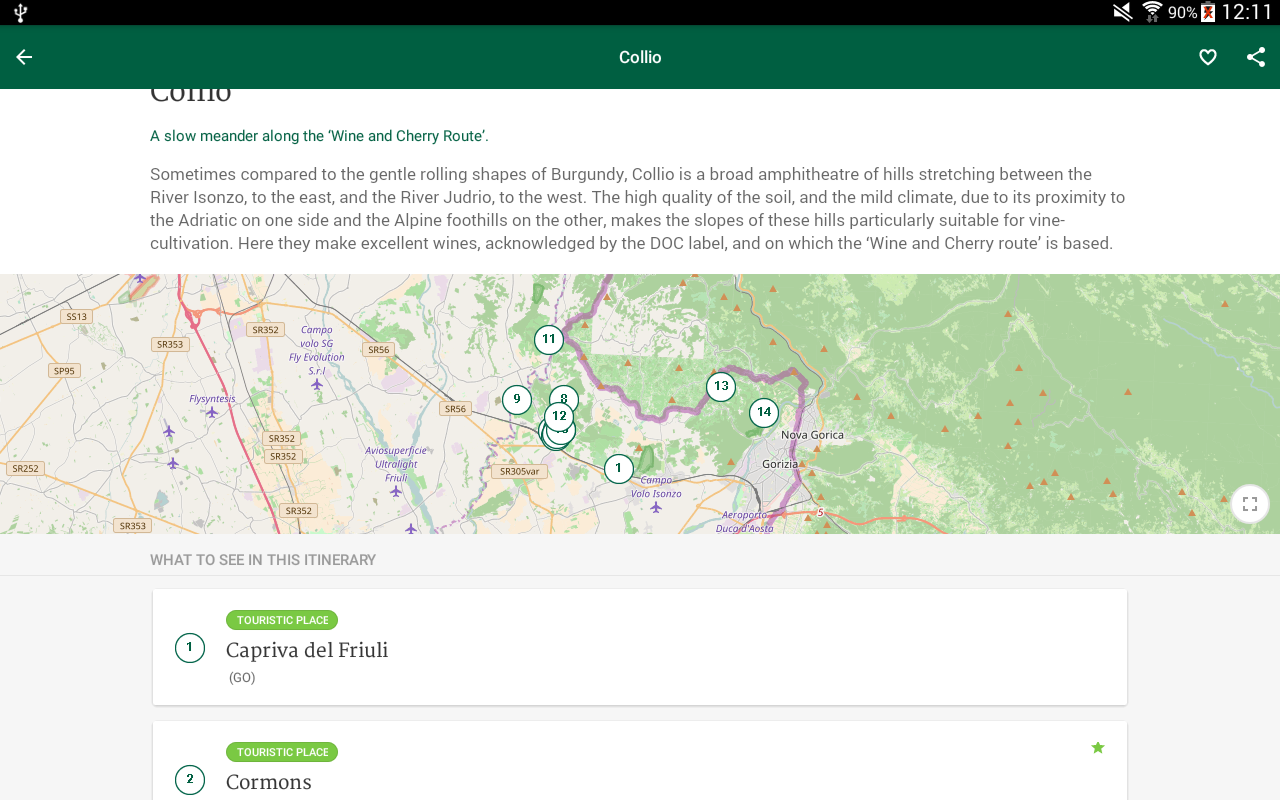This screenshot has width=1280, height=800.
Task: Select map marker number 8
Action: point(564,398)
